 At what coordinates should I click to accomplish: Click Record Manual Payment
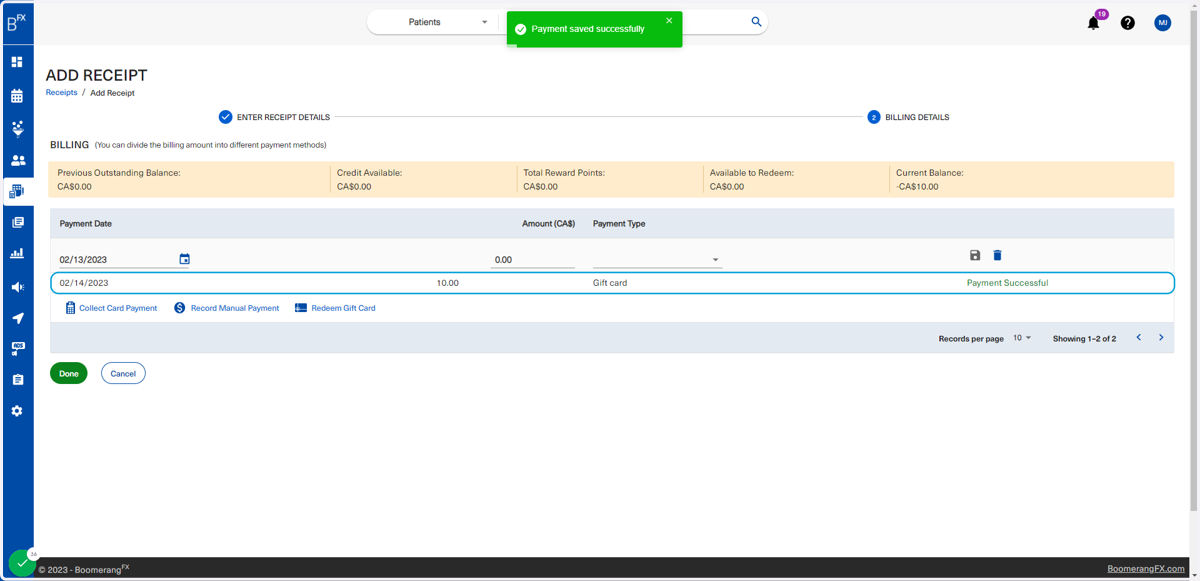tap(226, 308)
